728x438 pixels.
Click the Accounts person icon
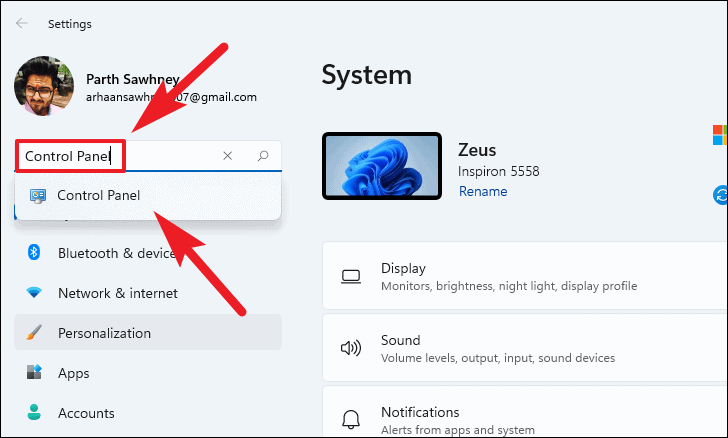pyautogui.click(x=34, y=412)
